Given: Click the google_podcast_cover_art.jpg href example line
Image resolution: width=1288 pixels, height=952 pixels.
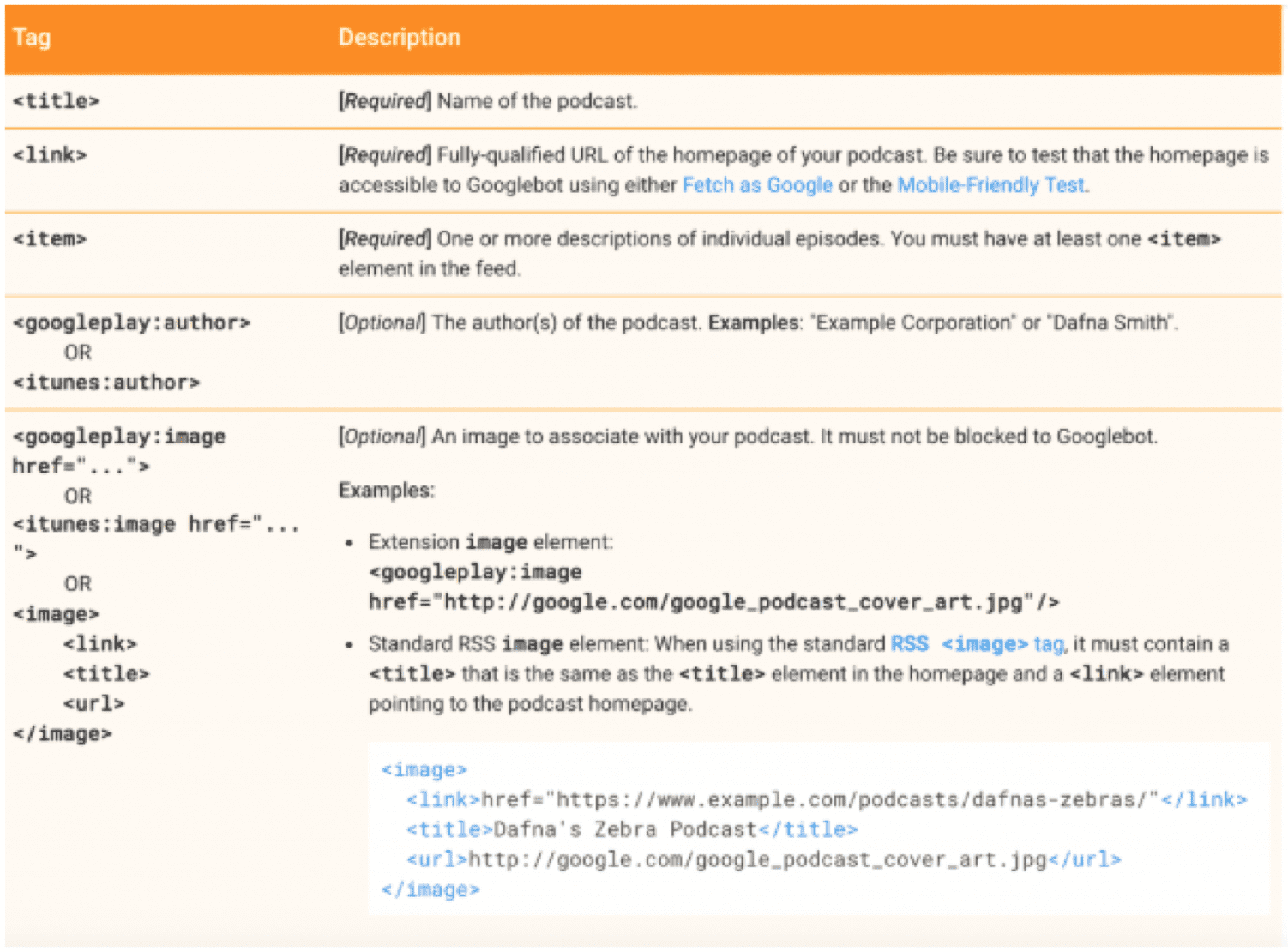Looking at the screenshot, I should tap(713, 602).
